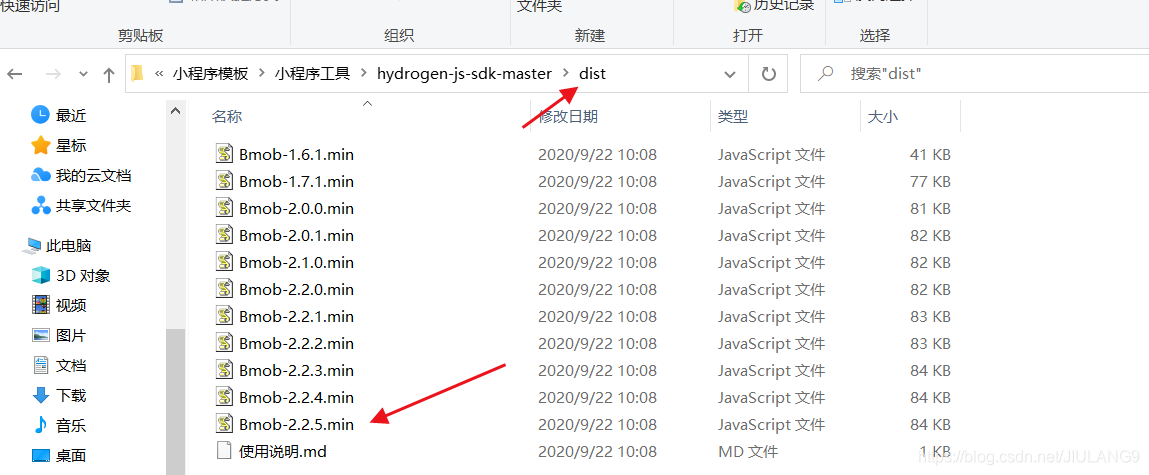Expand hidden breadcrumb path chevron
This screenshot has height=475, width=1149.
coord(158,73)
